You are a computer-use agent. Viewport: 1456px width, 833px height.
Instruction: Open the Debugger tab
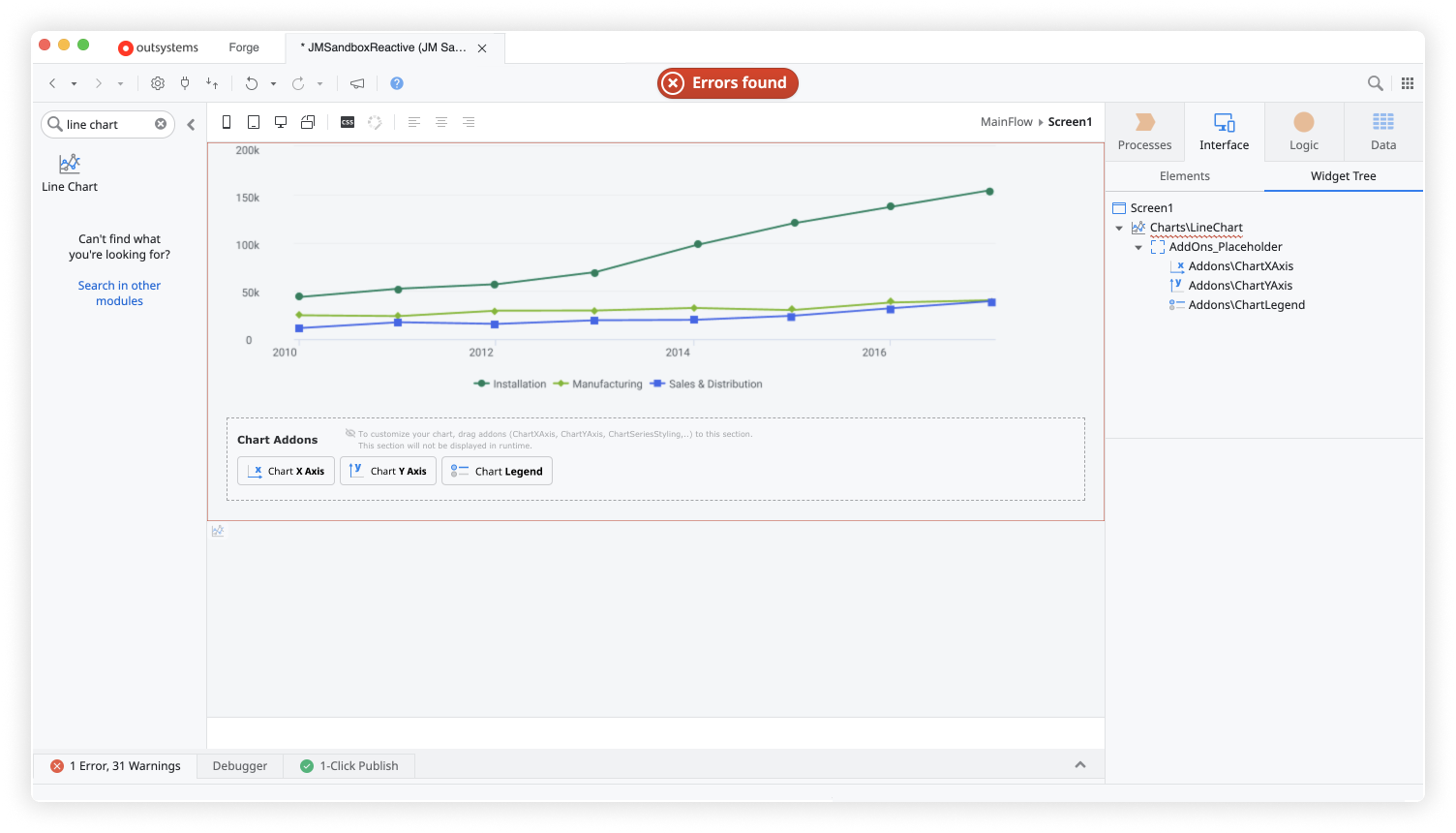240,766
